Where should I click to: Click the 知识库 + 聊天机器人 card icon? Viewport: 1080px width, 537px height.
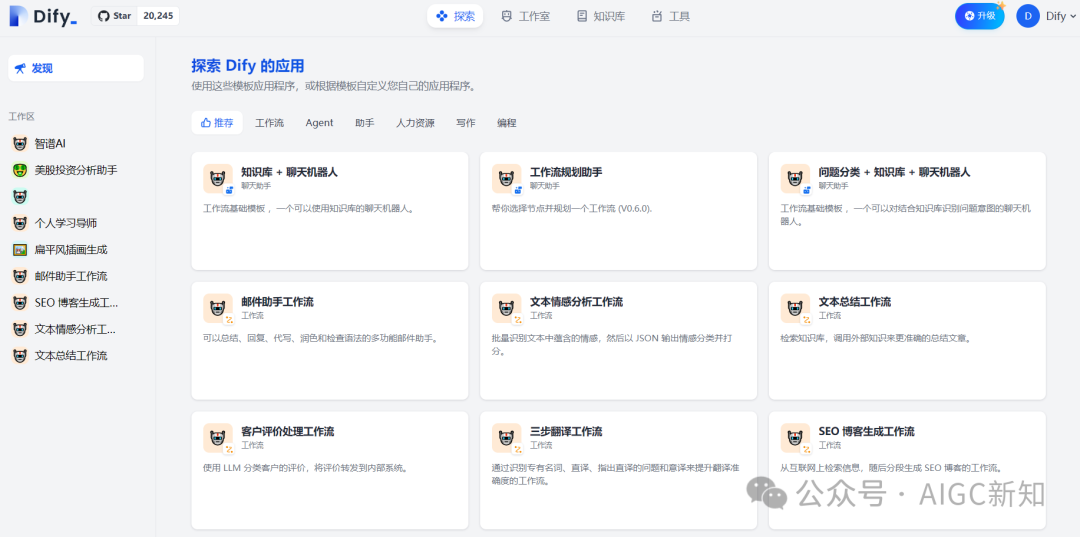point(218,178)
